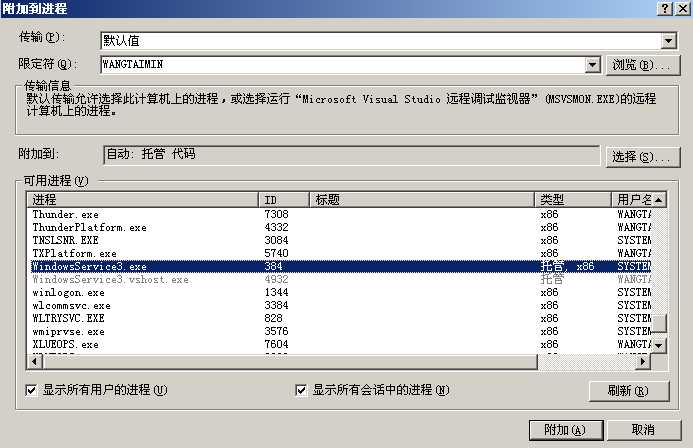Click the horizontal scrollbar thumb

289,361
